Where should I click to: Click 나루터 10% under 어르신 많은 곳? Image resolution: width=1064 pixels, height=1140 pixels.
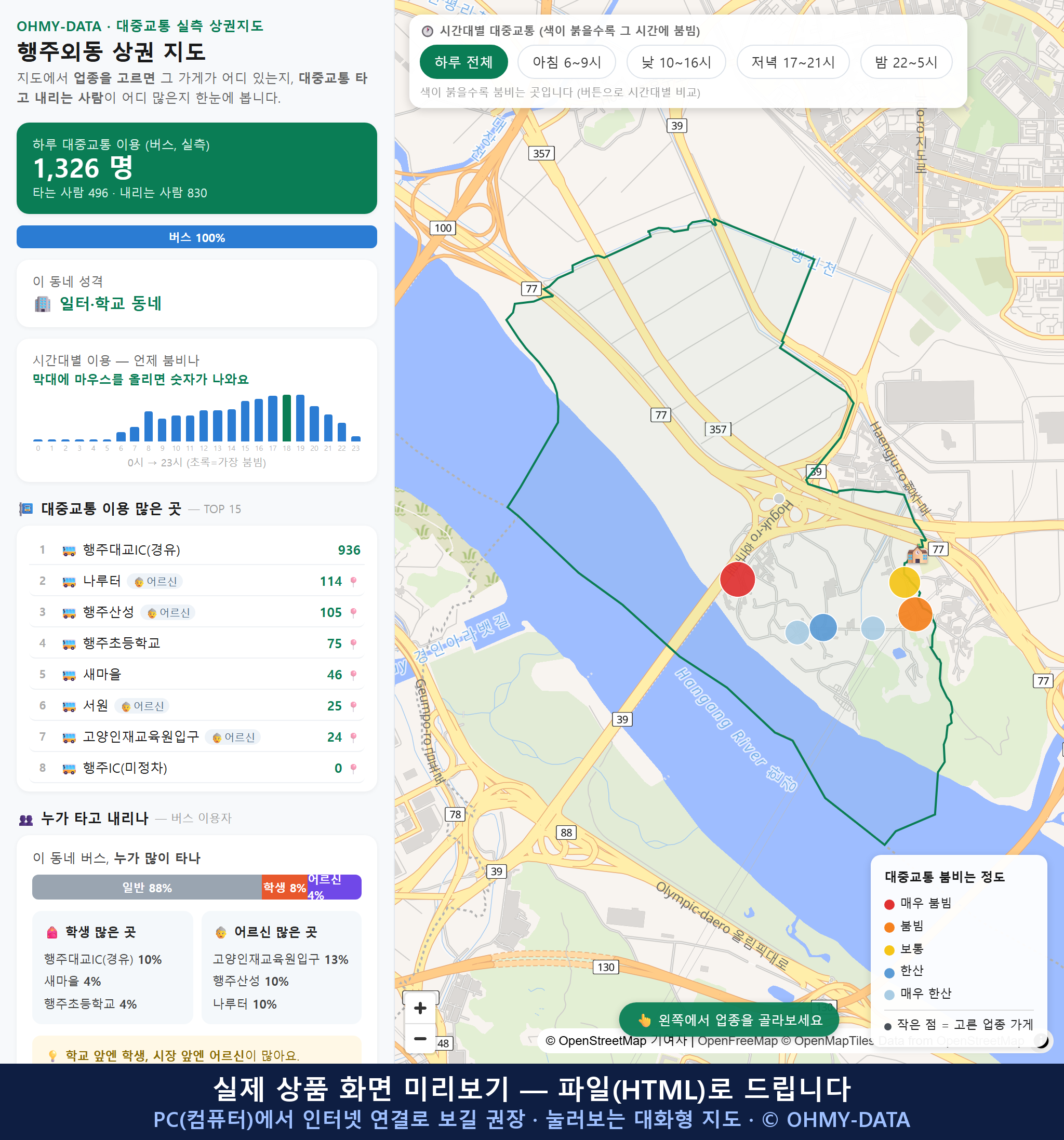tap(245, 1004)
